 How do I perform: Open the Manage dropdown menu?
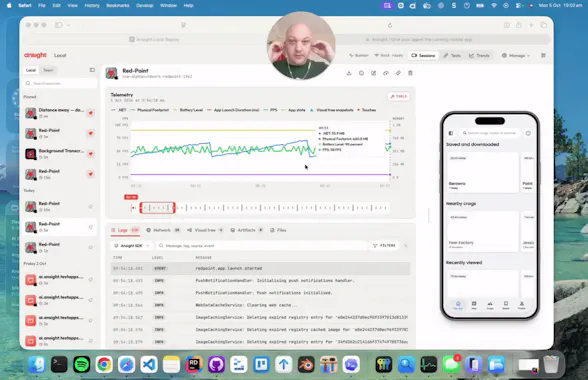[516, 56]
